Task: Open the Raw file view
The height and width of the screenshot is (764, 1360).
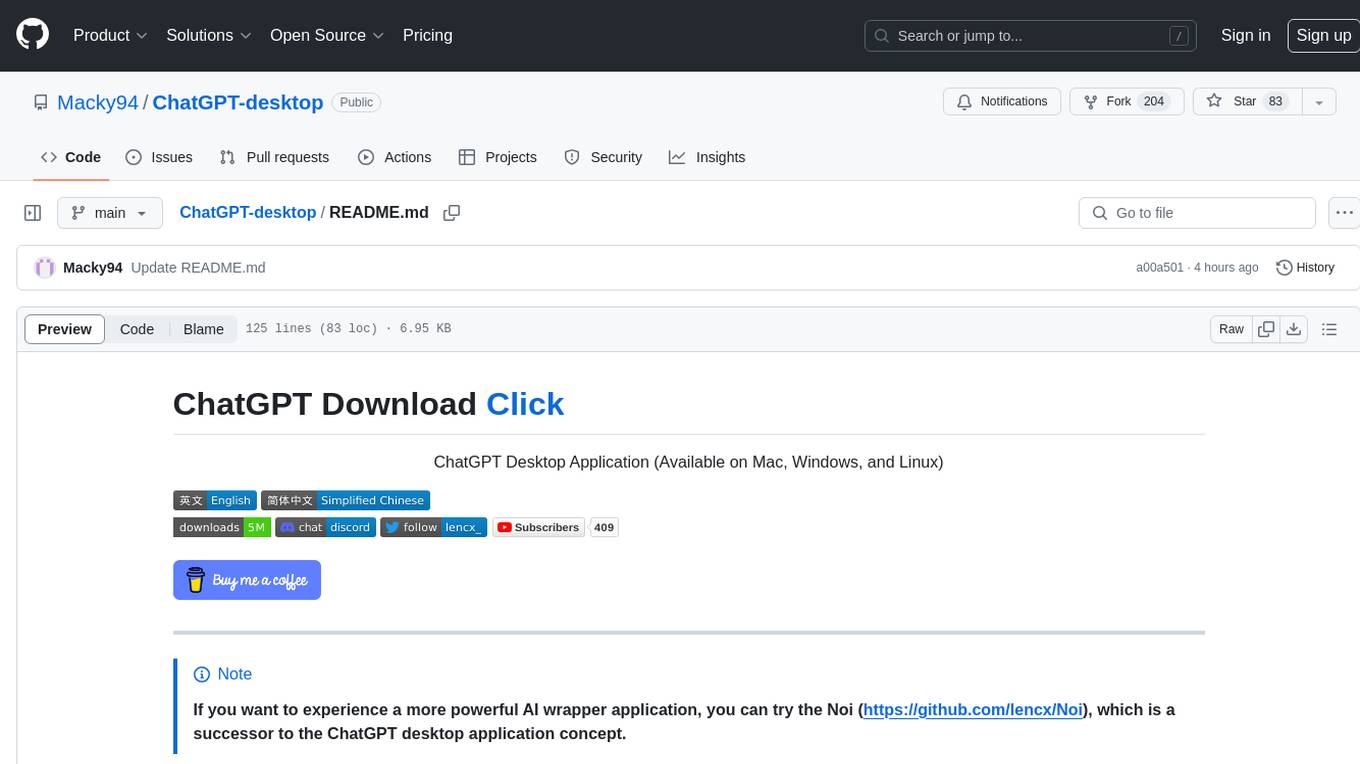Action: [1231, 329]
